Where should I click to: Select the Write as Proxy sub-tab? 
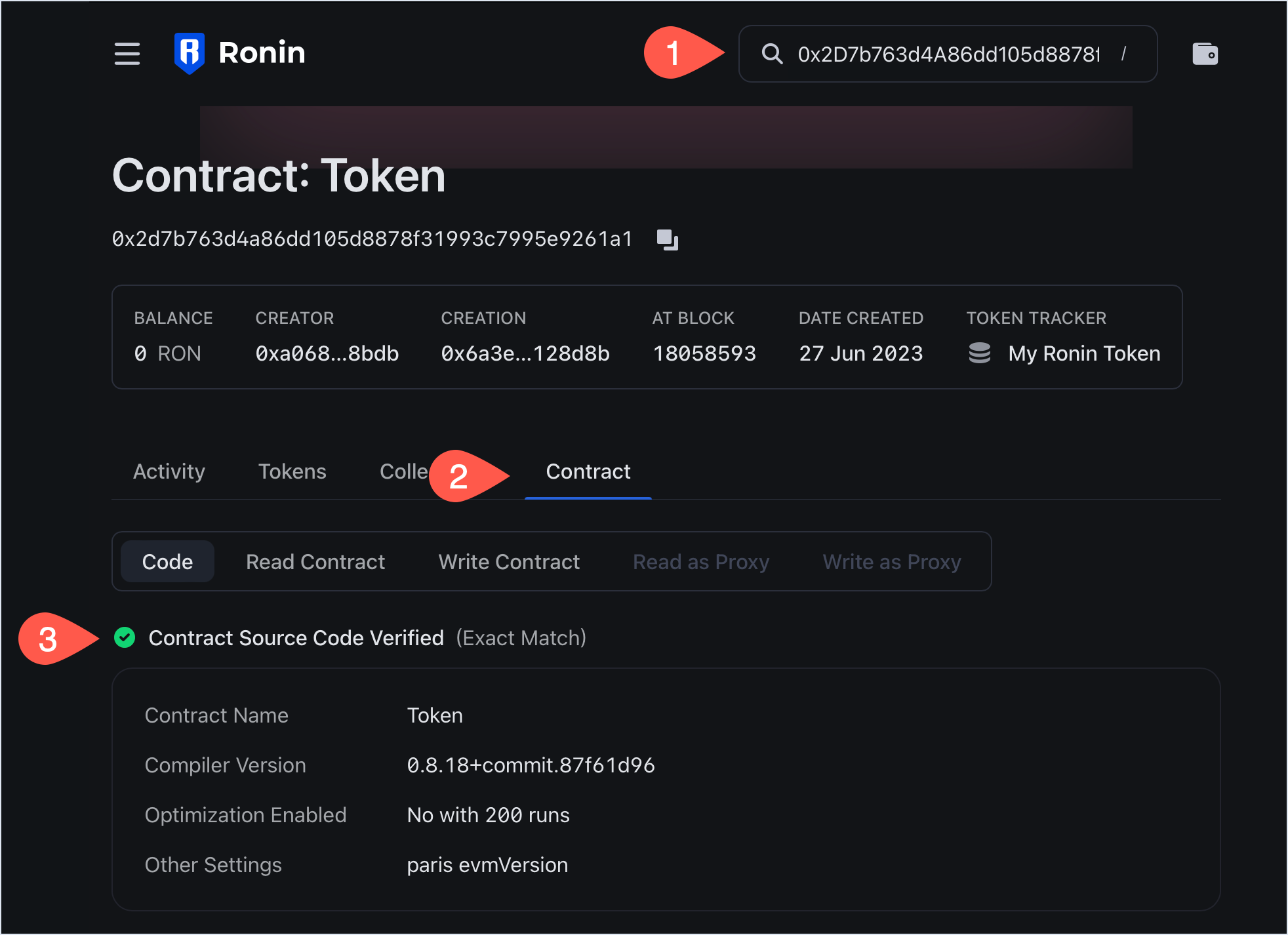(891, 562)
